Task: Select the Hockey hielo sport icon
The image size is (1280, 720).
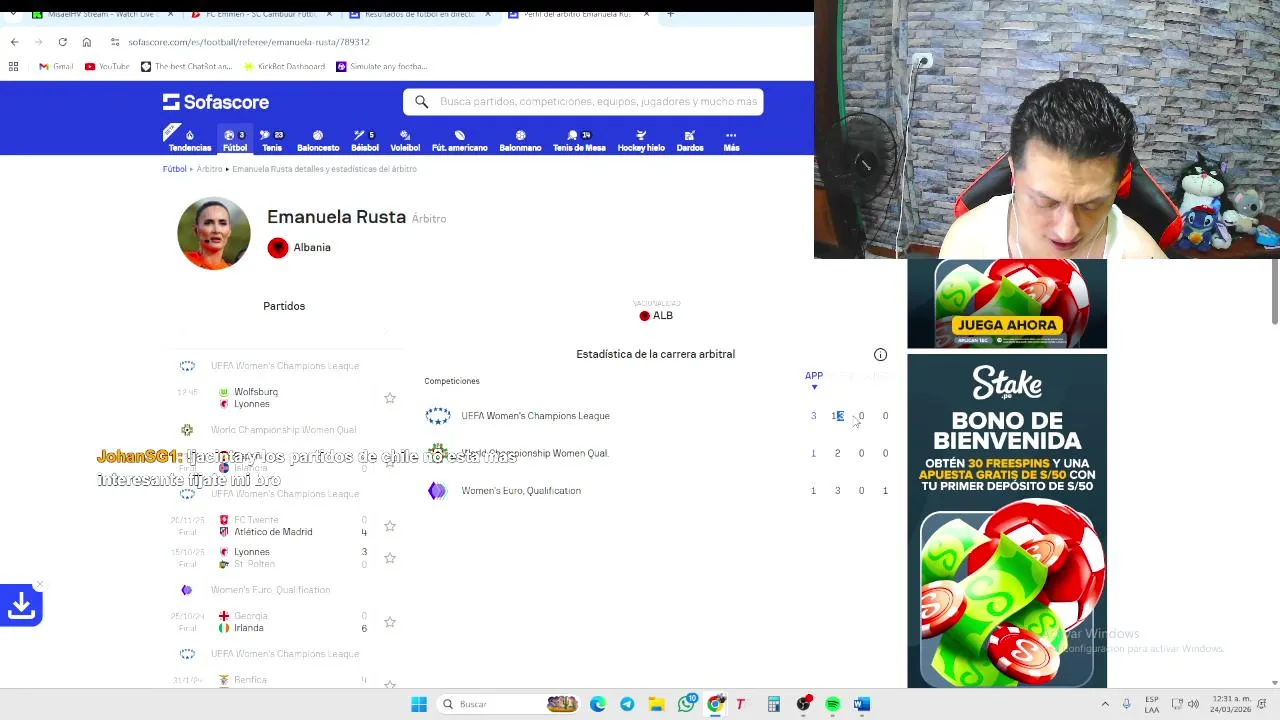Action: pyautogui.click(x=641, y=140)
